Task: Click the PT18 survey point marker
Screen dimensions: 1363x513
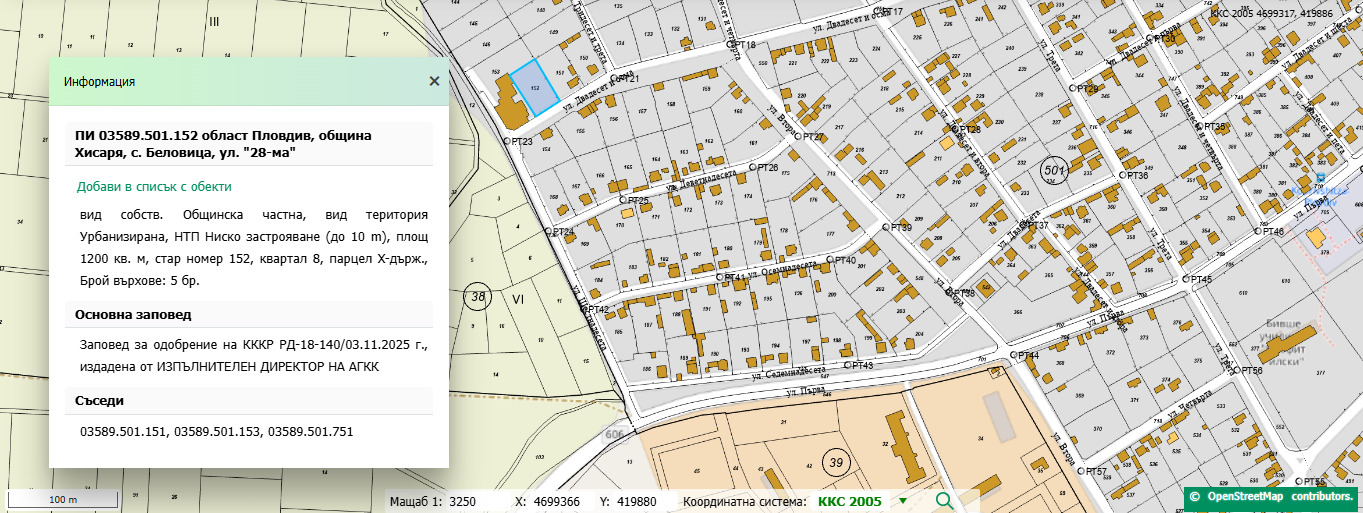Action: (x=730, y=45)
